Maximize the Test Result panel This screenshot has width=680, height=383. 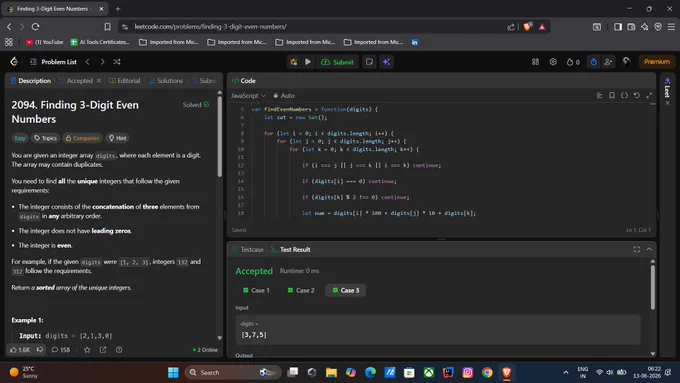[637, 249]
